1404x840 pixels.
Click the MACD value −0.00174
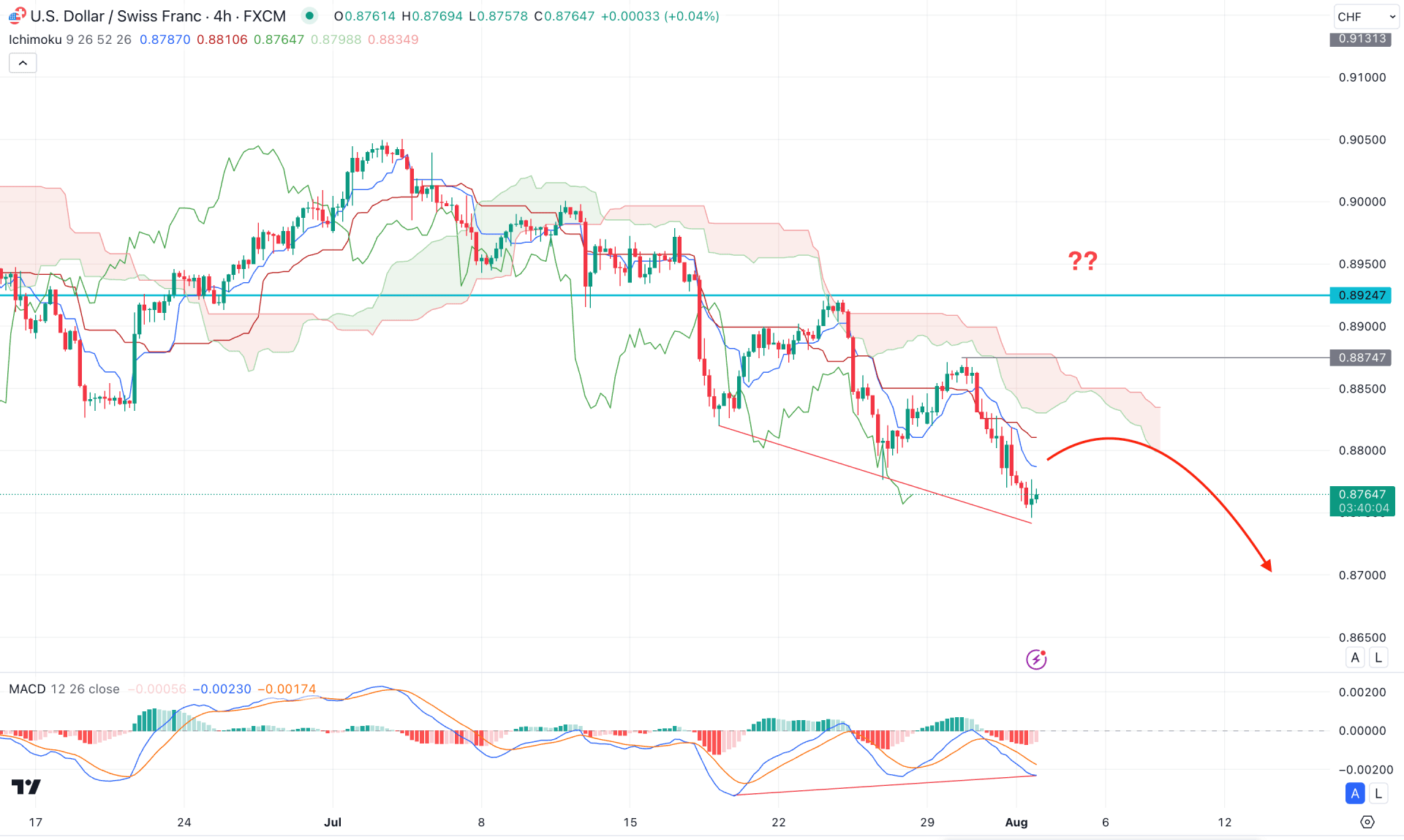point(287,689)
